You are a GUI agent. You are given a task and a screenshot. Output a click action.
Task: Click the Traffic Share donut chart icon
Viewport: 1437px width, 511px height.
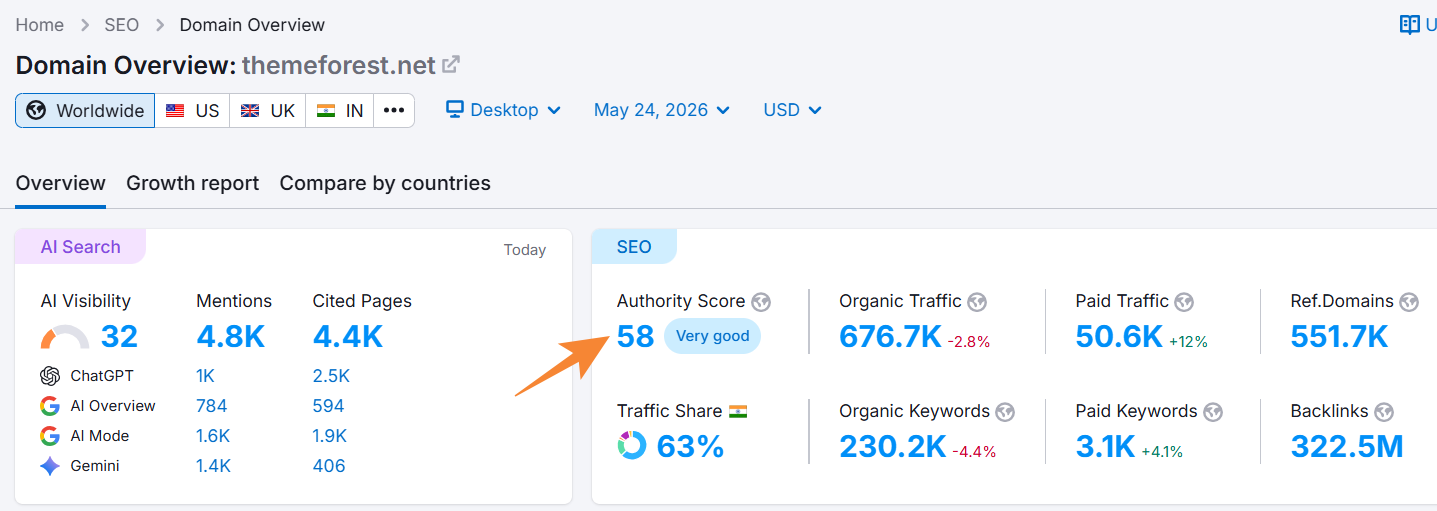pos(632,446)
